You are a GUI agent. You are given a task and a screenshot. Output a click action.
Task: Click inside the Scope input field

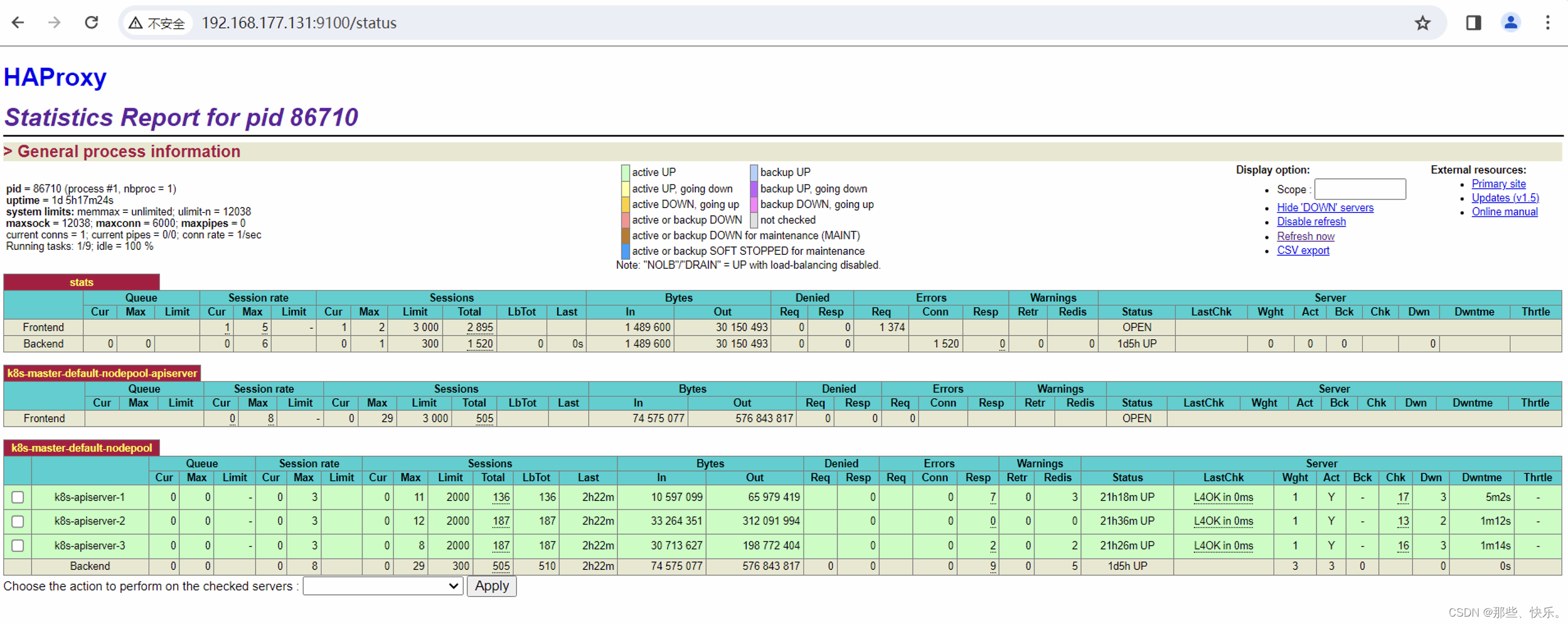click(1360, 190)
